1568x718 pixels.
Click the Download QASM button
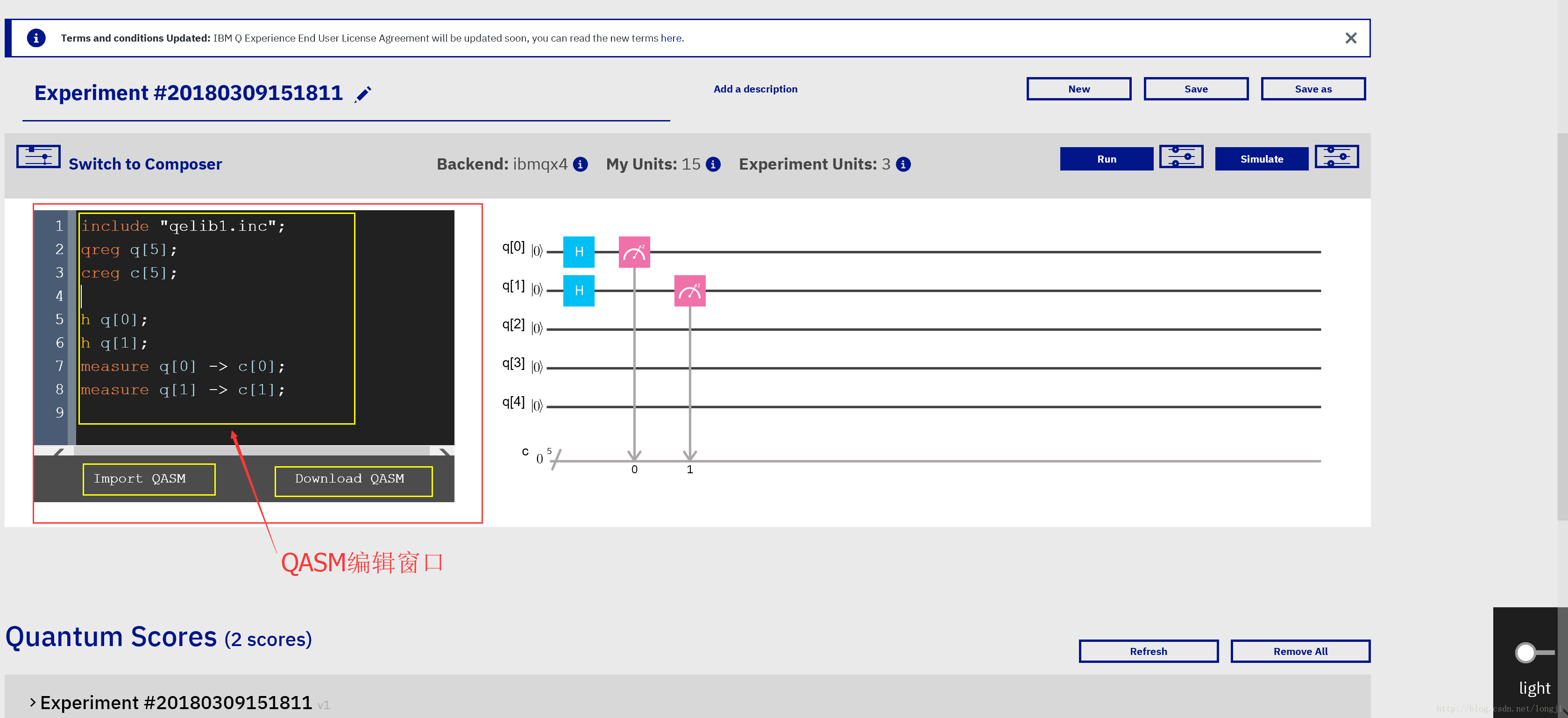[350, 478]
